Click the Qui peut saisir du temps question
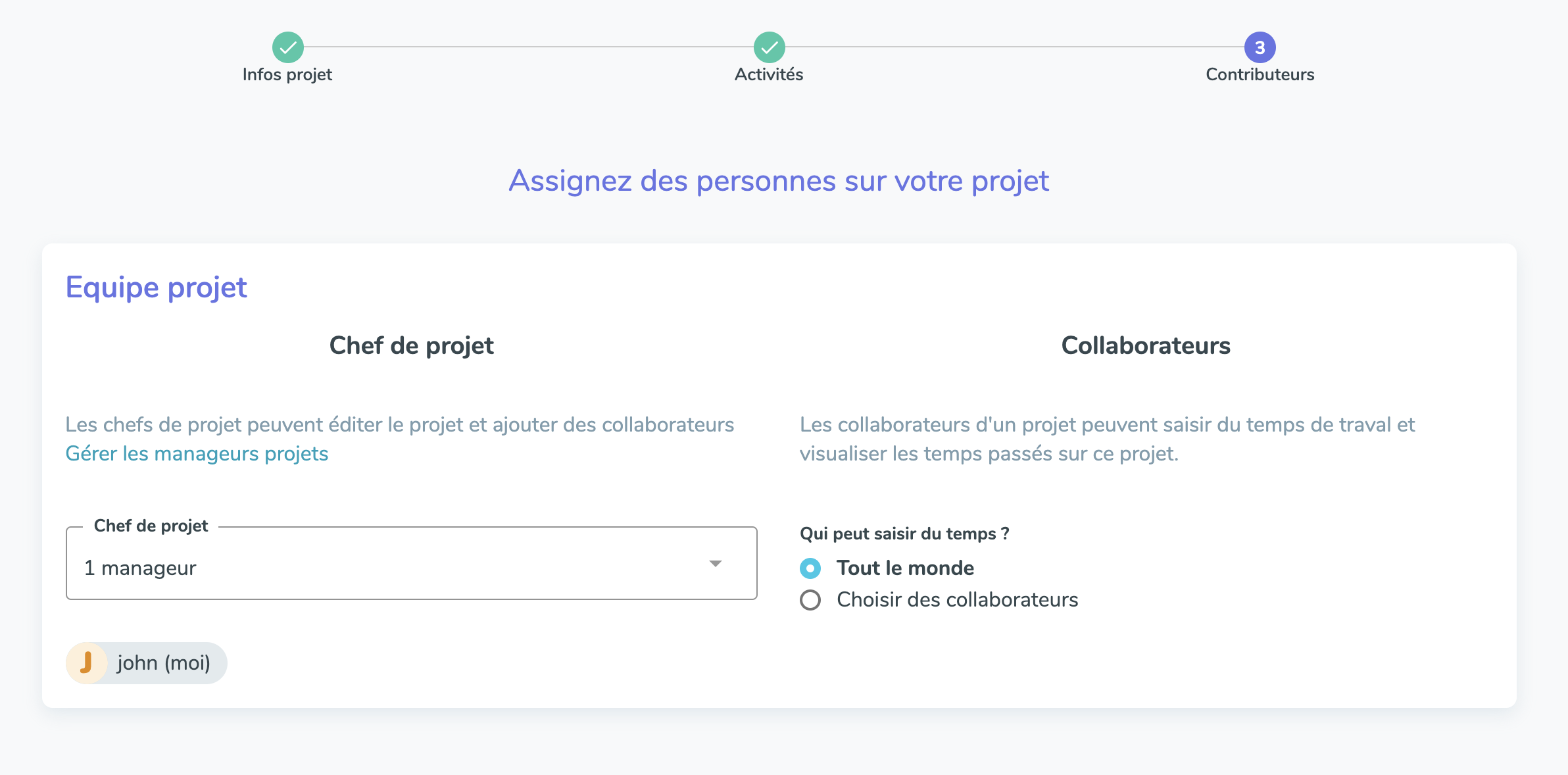Screen dimensions: 1568x775 [x=904, y=534]
